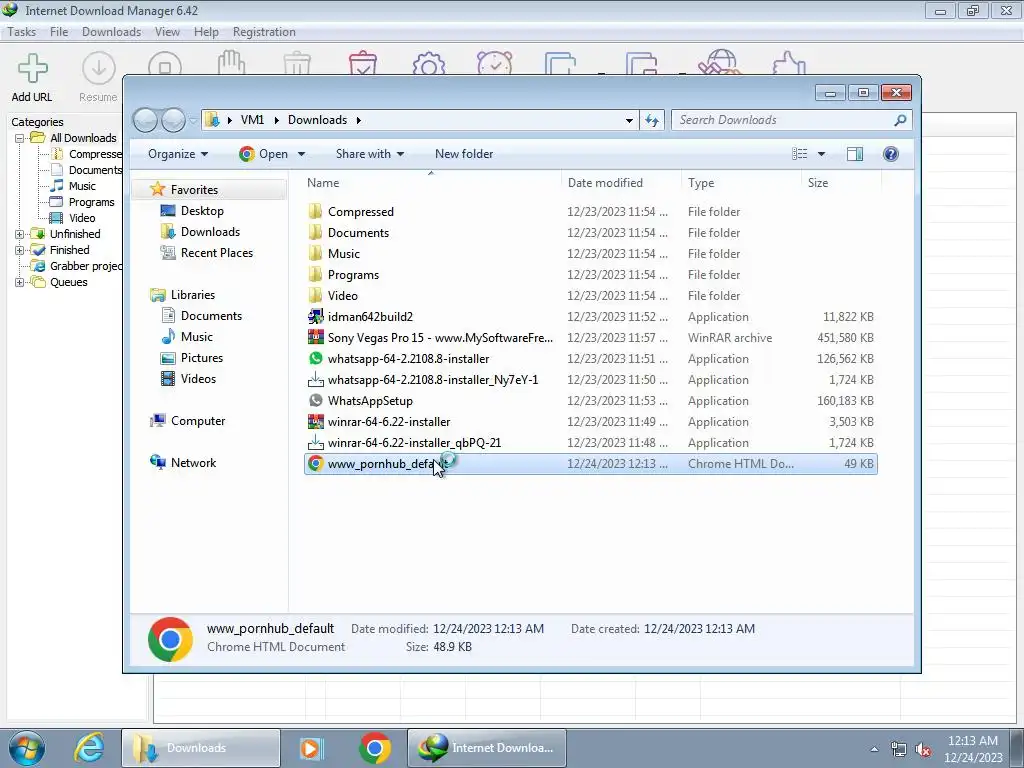The image size is (1024, 768).
Task: Open the Help menu in IDM
Action: (x=206, y=32)
